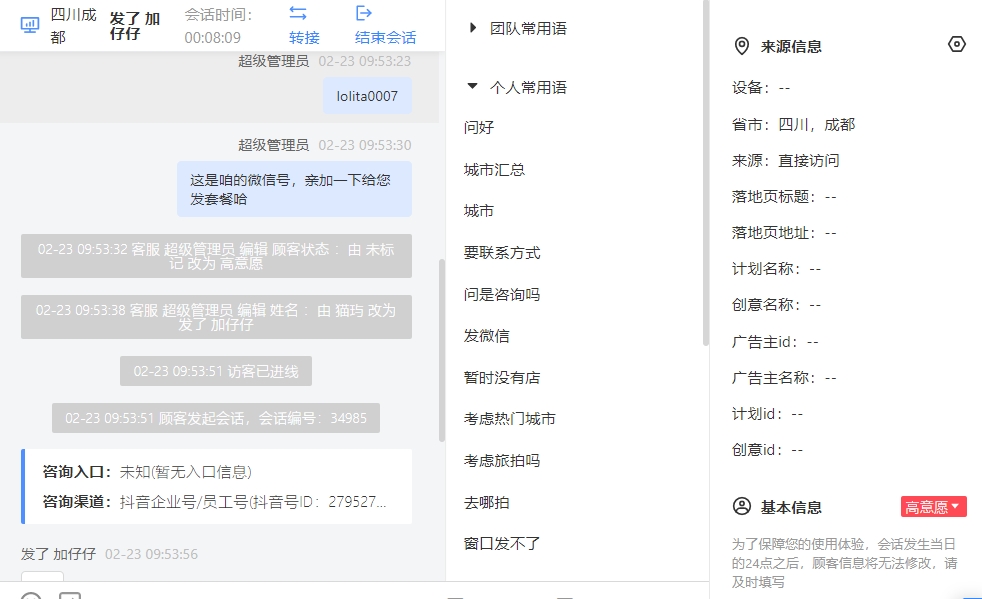
Task: Select the 问是咨询吗 quick phrase
Action: click(502, 294)
